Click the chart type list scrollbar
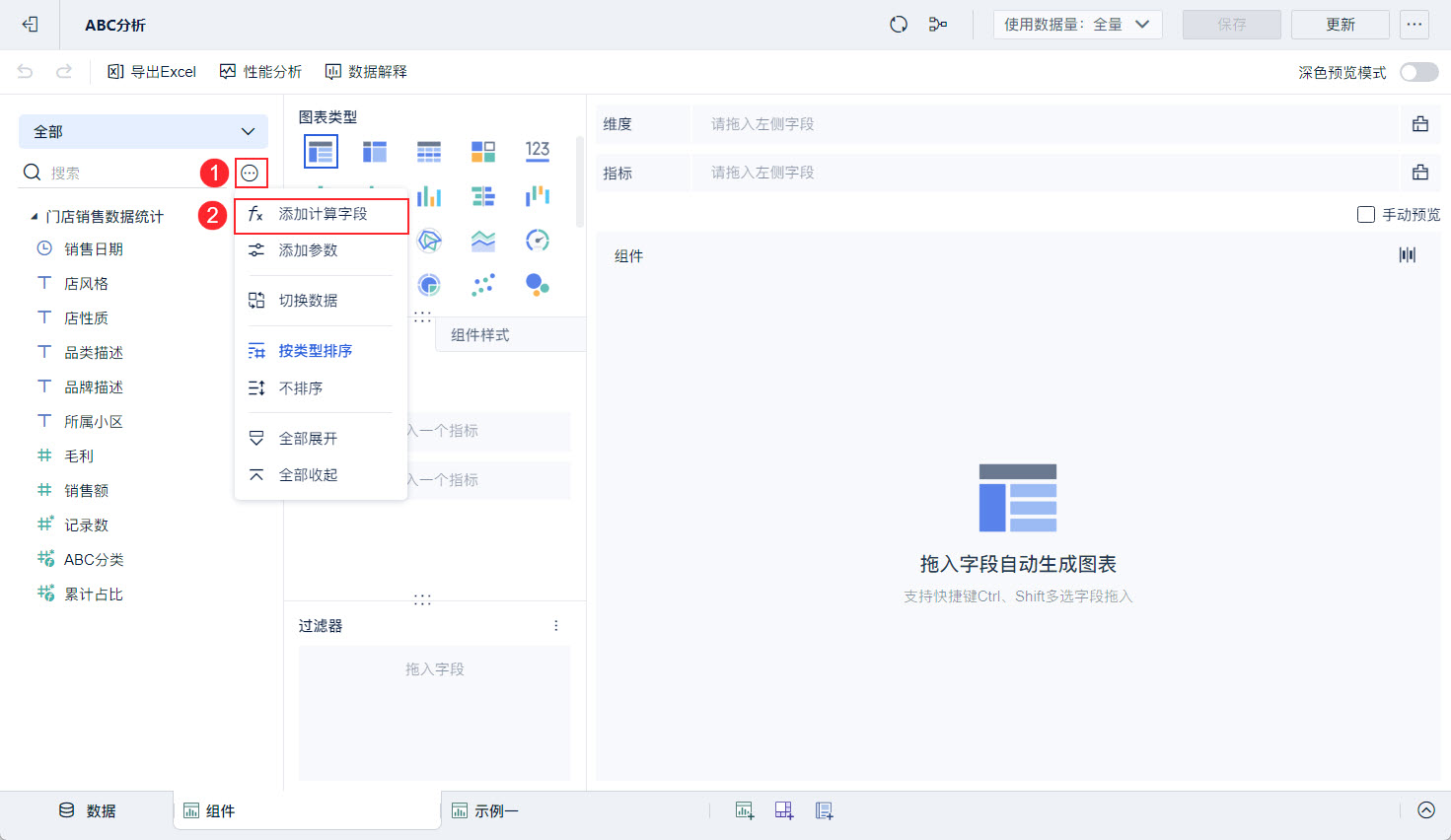The image size is (1451, 840). (x=580, y=182)
